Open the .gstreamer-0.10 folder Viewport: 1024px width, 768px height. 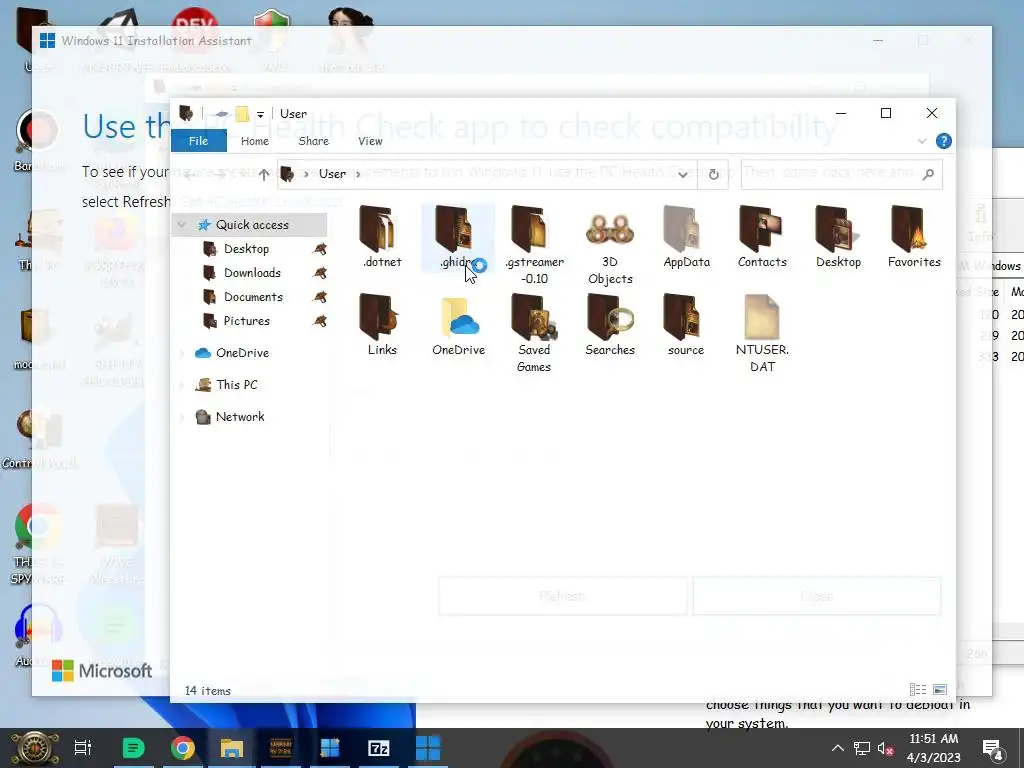pos(534,245)
